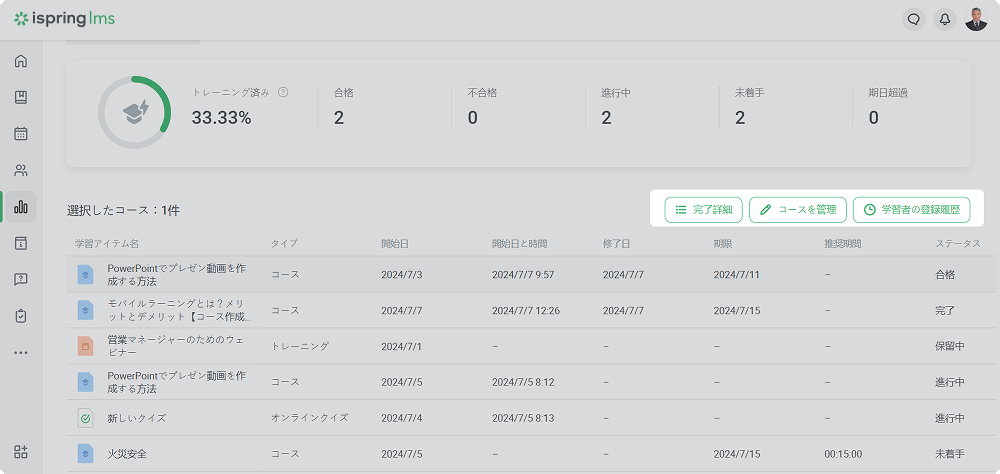Select the 新しいクイズ quiz row
The image size is (1000, 474).
(x=136, y=418)
